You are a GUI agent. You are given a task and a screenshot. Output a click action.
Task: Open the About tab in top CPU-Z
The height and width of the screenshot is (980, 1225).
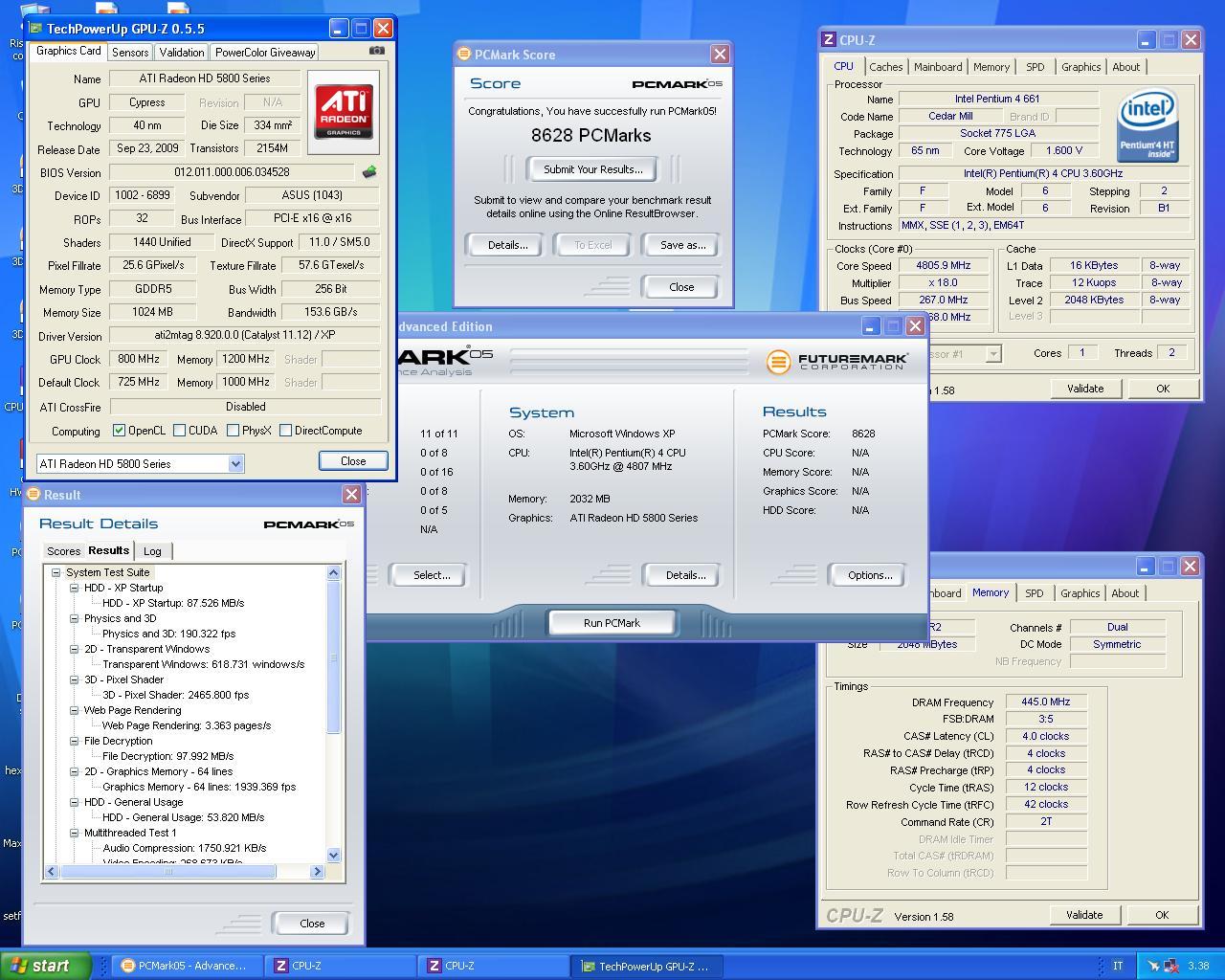(1126, 67)
